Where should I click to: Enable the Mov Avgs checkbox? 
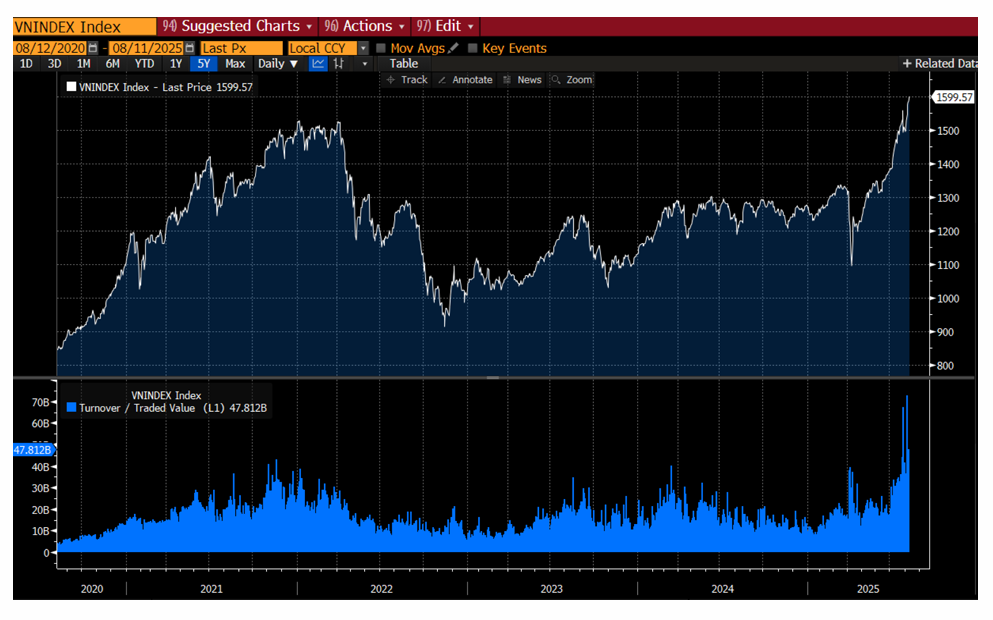pyautogui.click(x=381, y=48)
